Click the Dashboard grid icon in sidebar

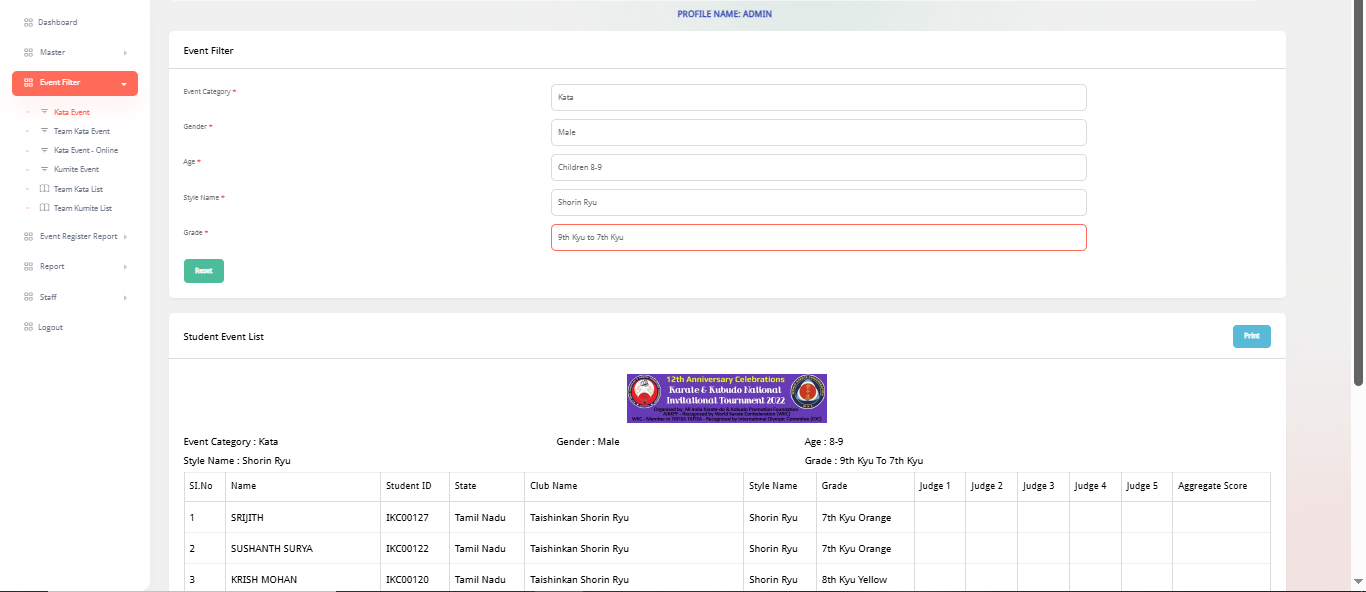click(29, 22)
